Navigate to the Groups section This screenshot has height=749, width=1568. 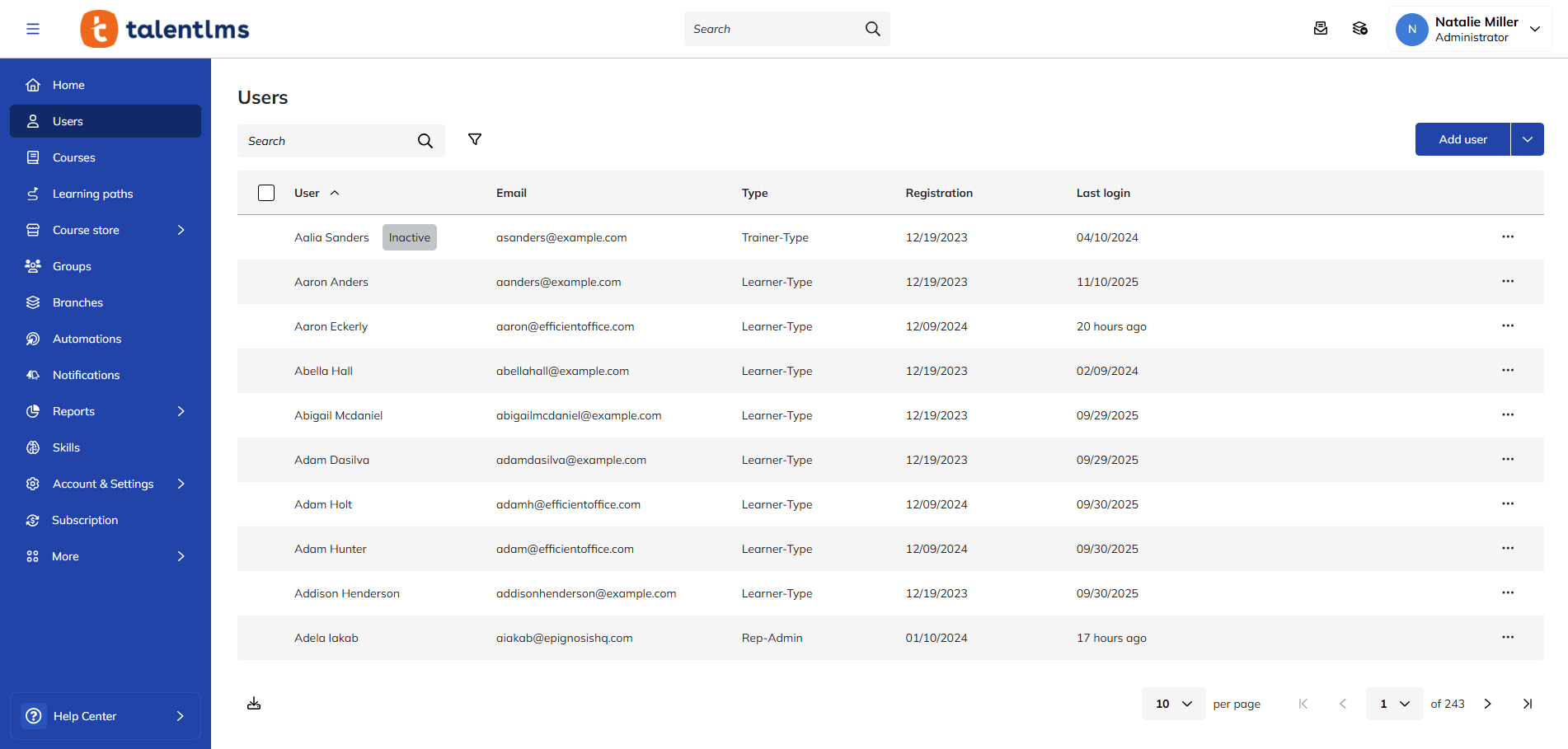click(x=71, y=265)
